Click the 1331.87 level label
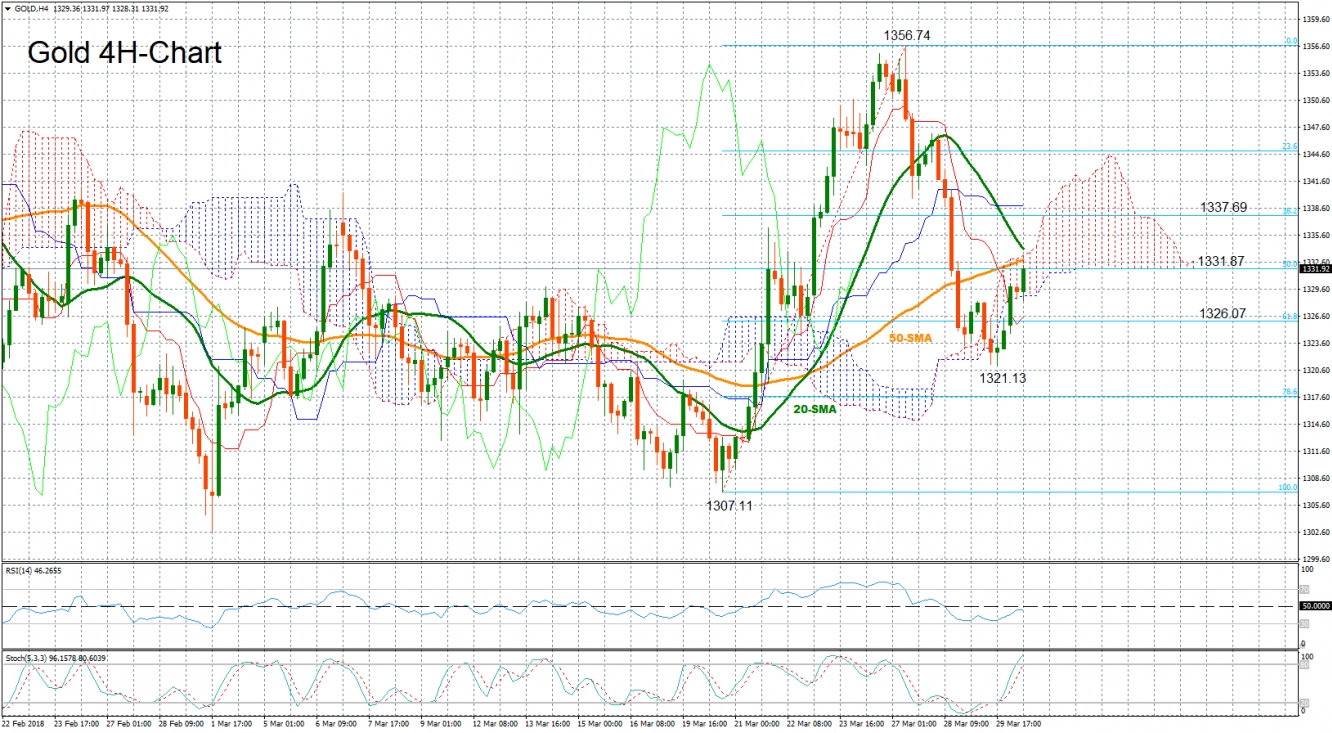The height and width of the screenshot is (733, 1332). [x=1221, y=261]
